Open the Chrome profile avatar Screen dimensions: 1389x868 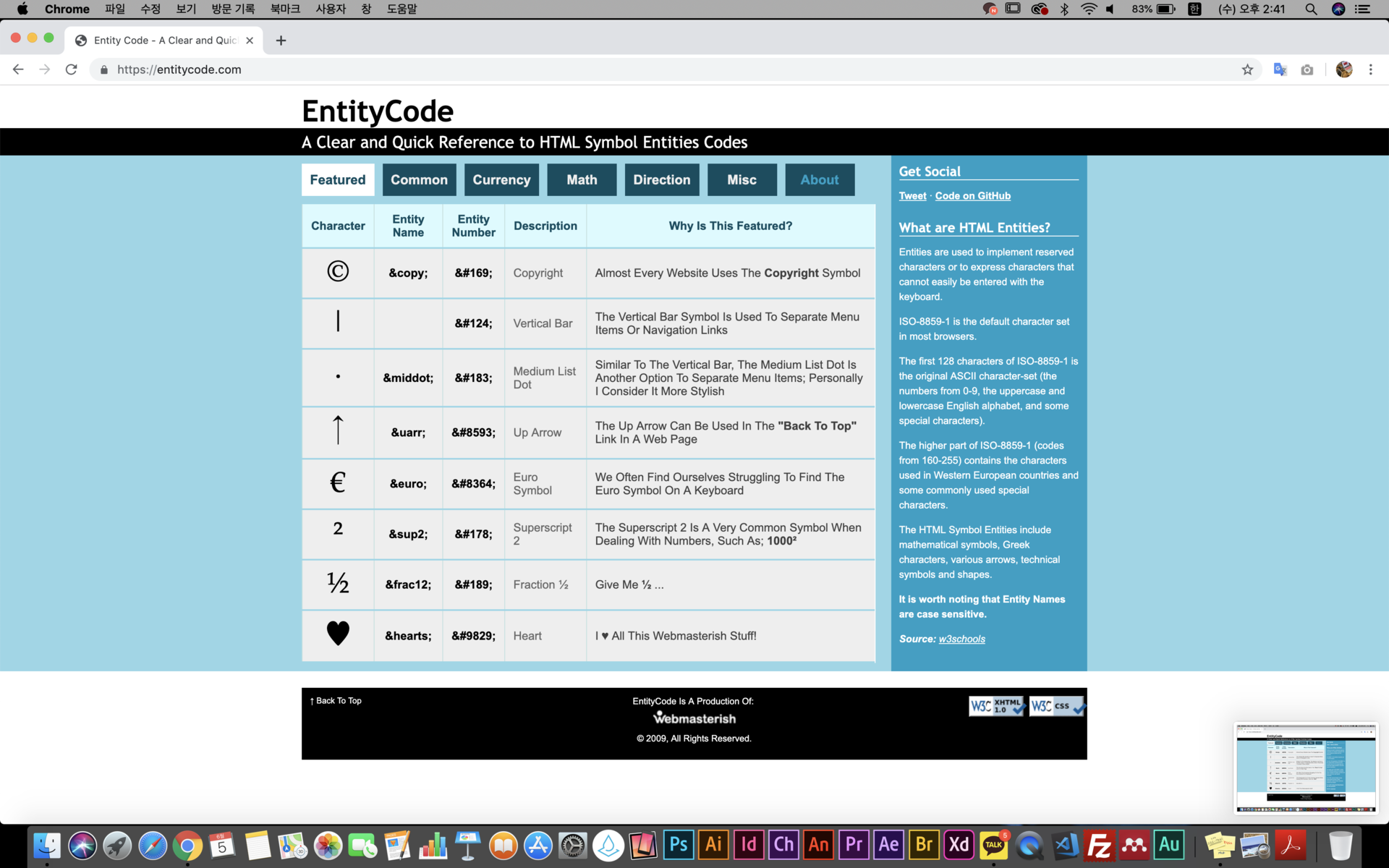tap(1343, 69)
